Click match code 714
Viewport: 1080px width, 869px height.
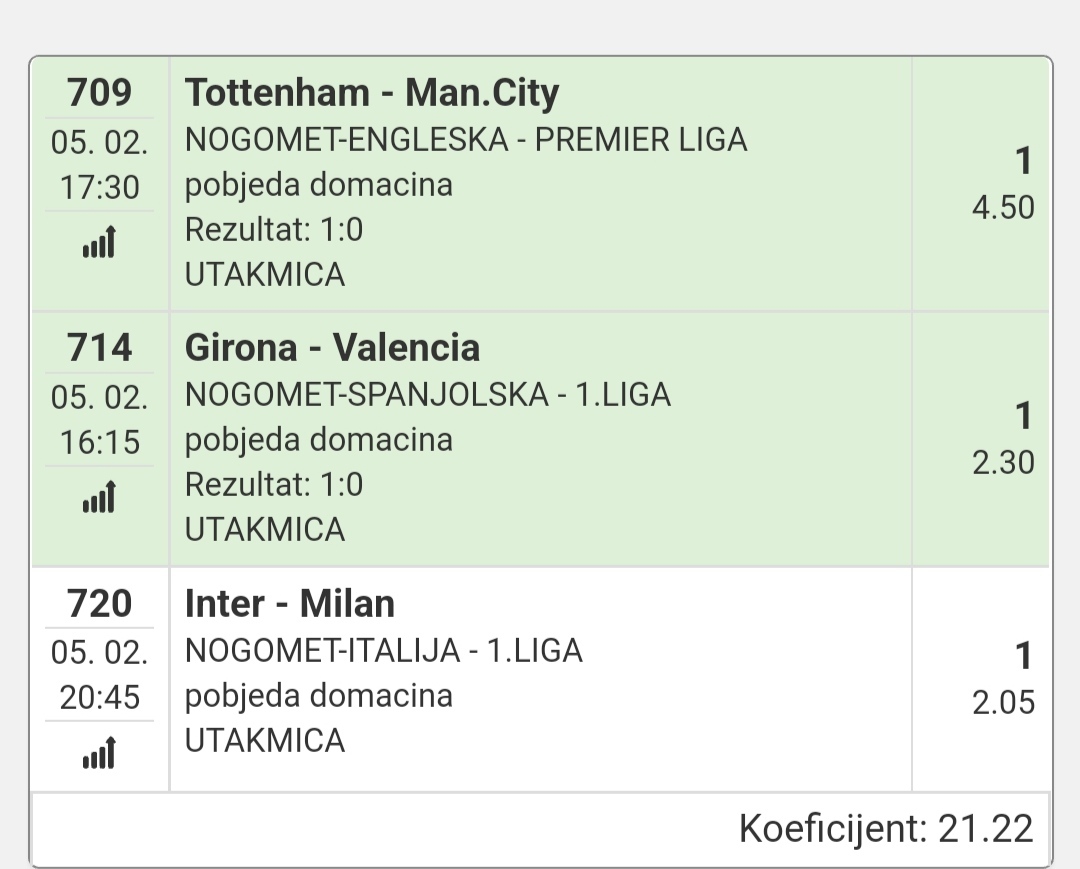pyautogui.click(x=99, y=348)
